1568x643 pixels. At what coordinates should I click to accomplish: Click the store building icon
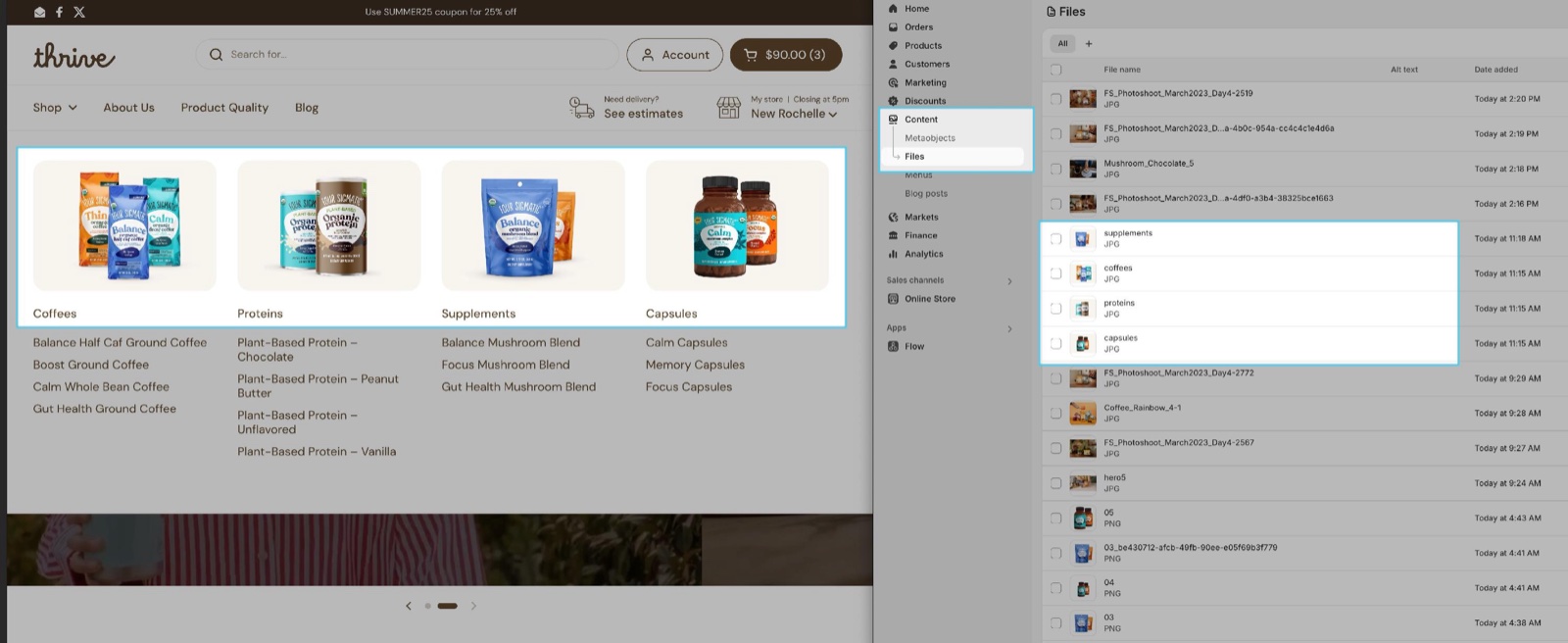[x=729, y=107]
